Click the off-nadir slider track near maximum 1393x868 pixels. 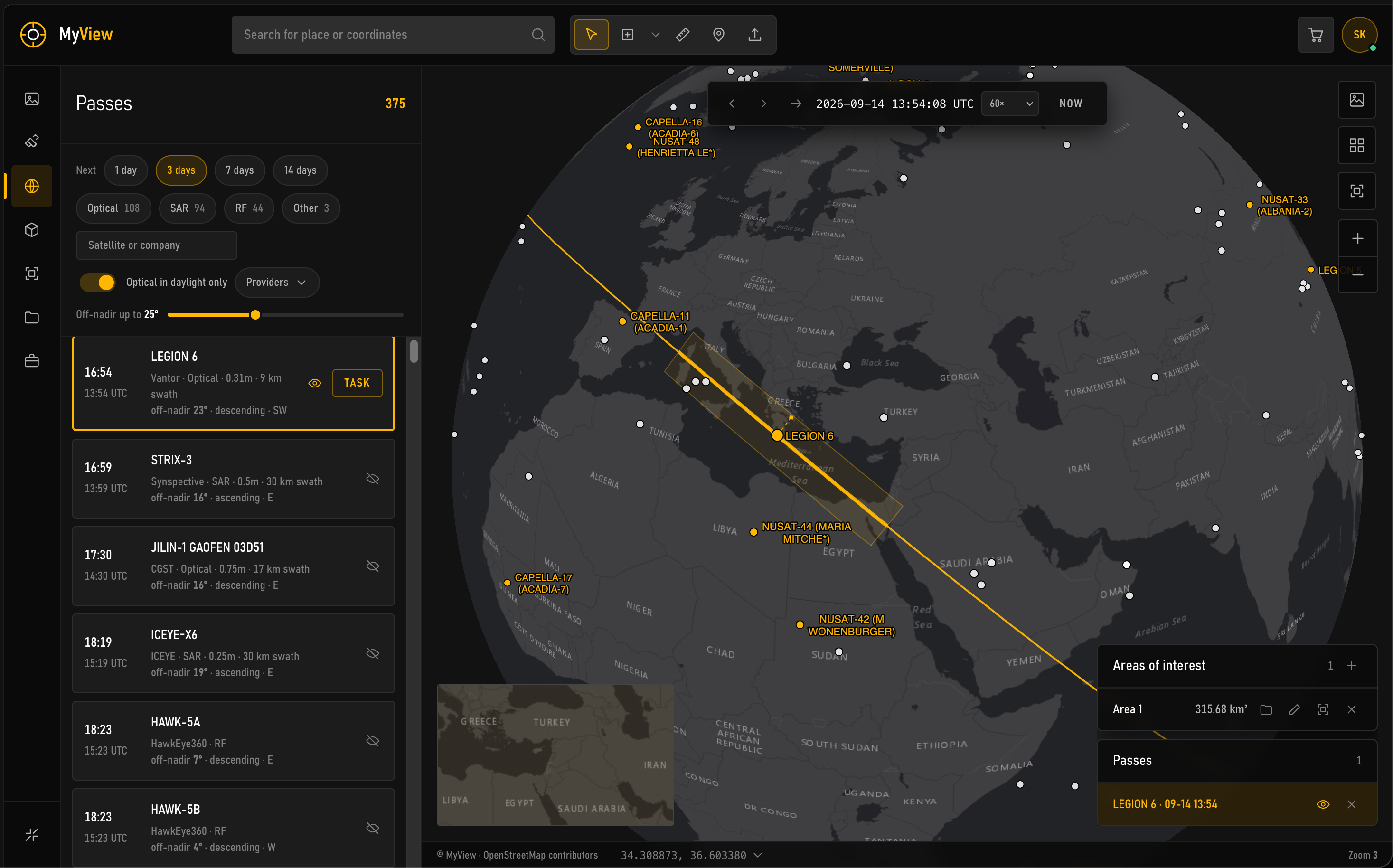(x=399, y=315)
